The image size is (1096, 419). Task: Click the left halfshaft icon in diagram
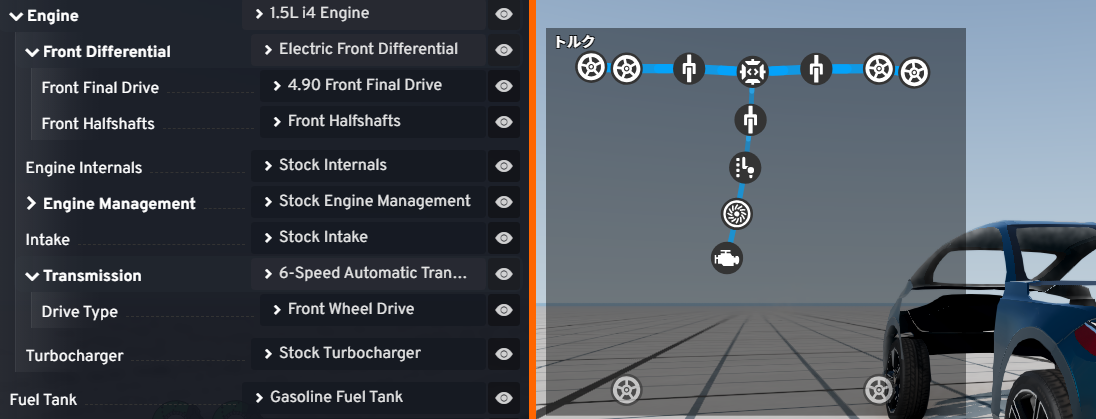tap(688, 69)
